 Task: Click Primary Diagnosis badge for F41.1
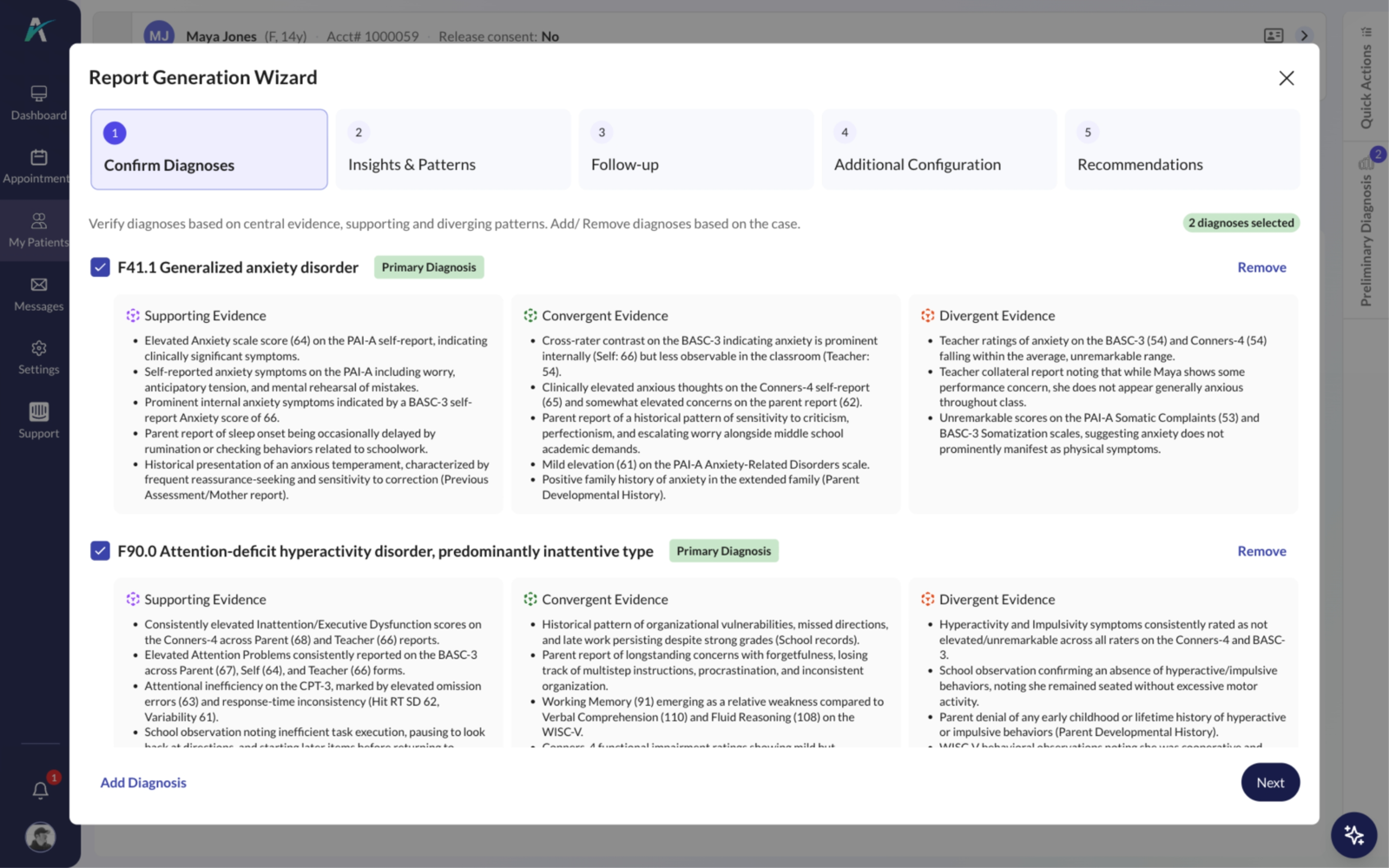coord(429,267)
